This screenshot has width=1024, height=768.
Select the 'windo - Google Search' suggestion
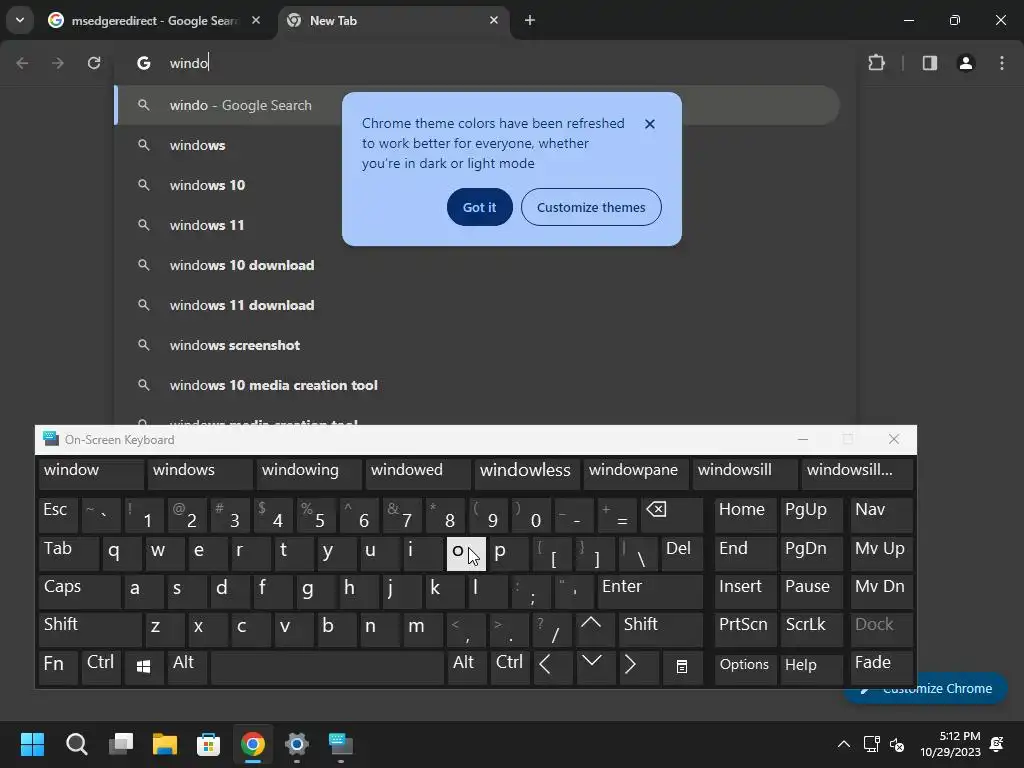(x=477, y=105)
